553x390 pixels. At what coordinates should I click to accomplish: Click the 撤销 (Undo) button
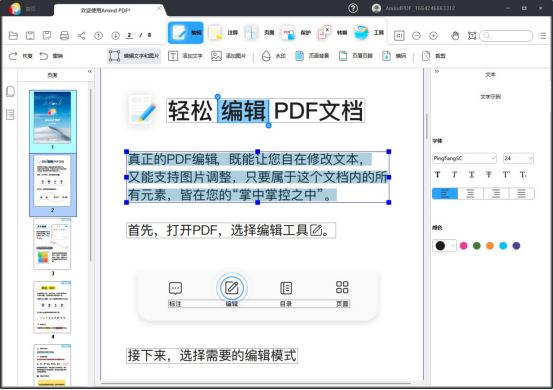tap(51, 56)
